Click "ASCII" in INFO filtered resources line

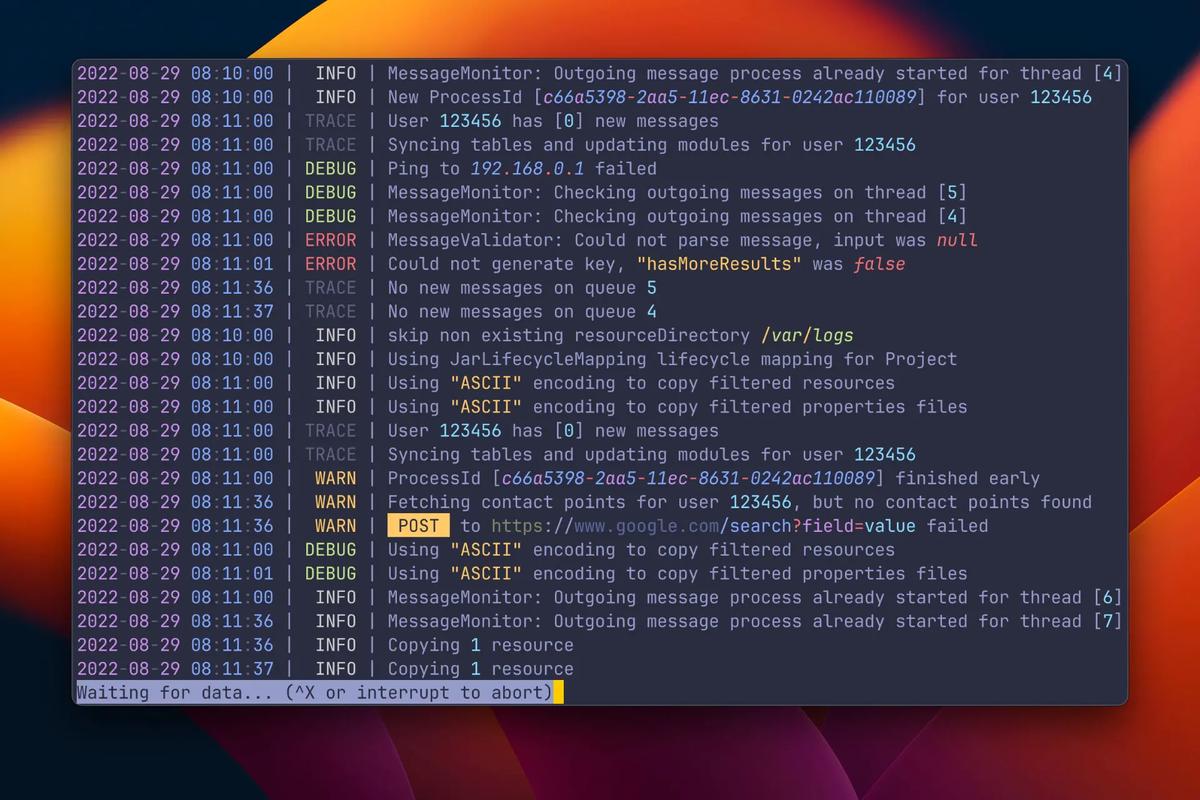[x=486, y=383]
